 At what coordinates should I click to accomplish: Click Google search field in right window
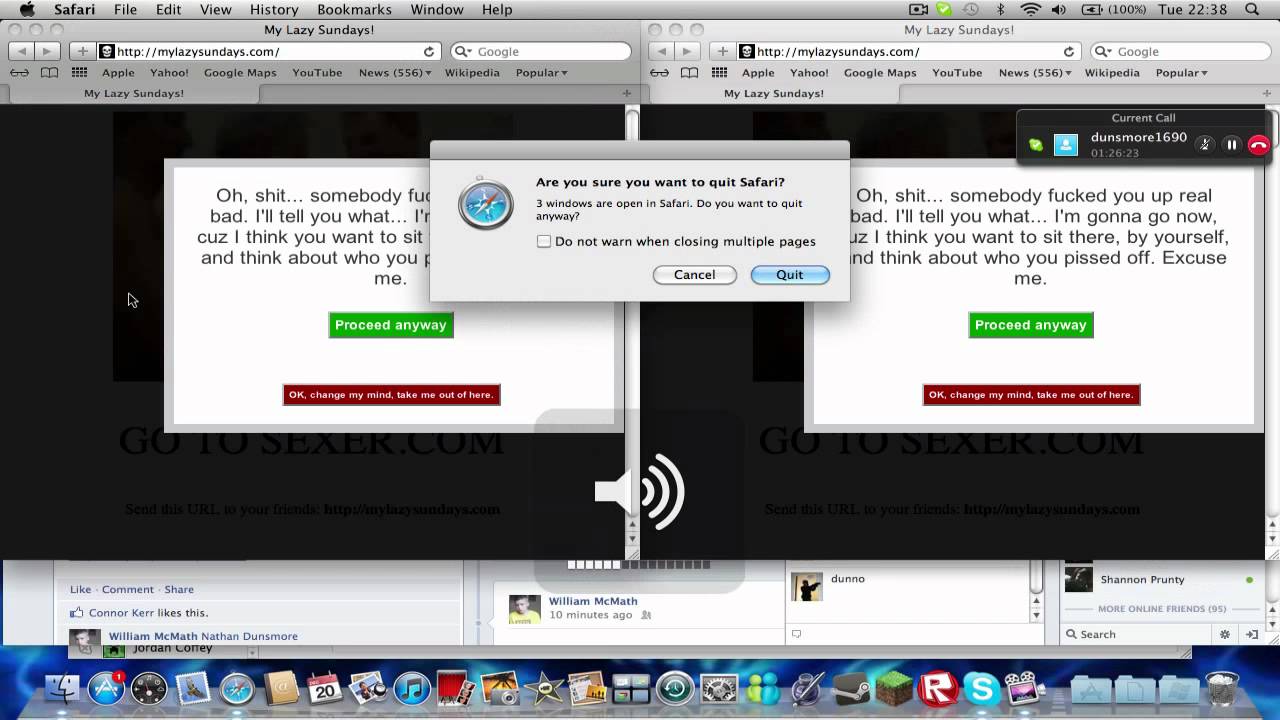(1180, 51)
